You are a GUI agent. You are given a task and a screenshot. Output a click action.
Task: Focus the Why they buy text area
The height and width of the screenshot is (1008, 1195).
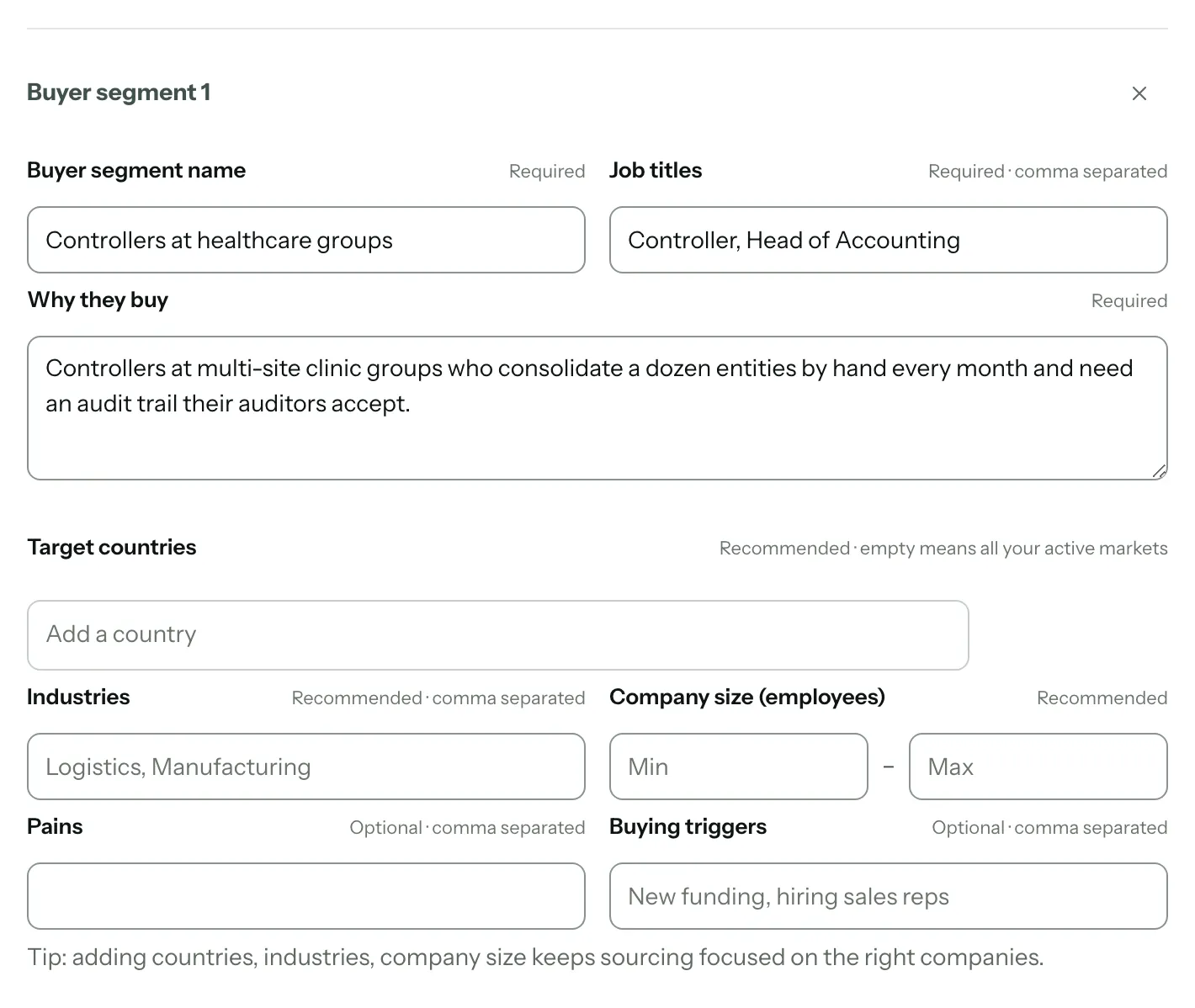click(597, 408)
